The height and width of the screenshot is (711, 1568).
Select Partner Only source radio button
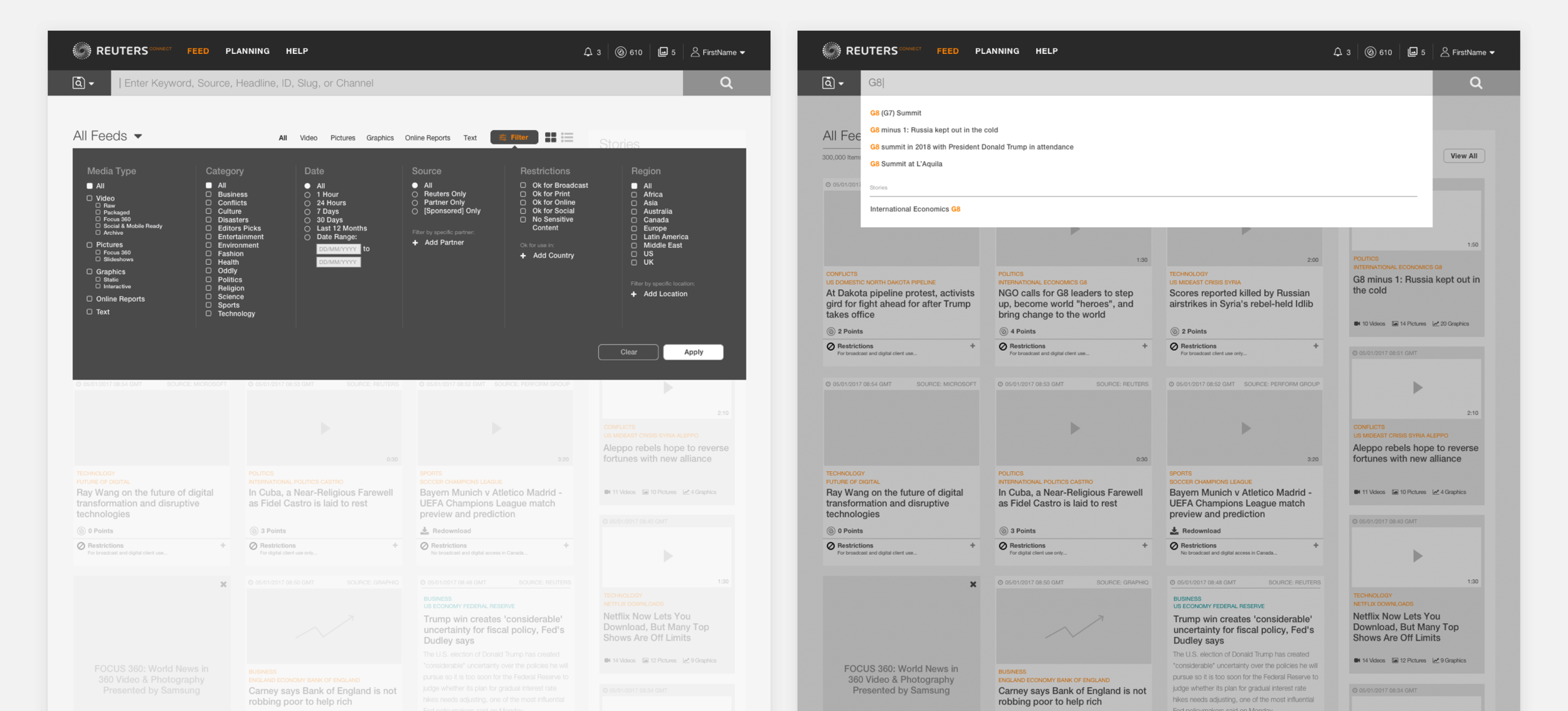click(x=415, y=203)
